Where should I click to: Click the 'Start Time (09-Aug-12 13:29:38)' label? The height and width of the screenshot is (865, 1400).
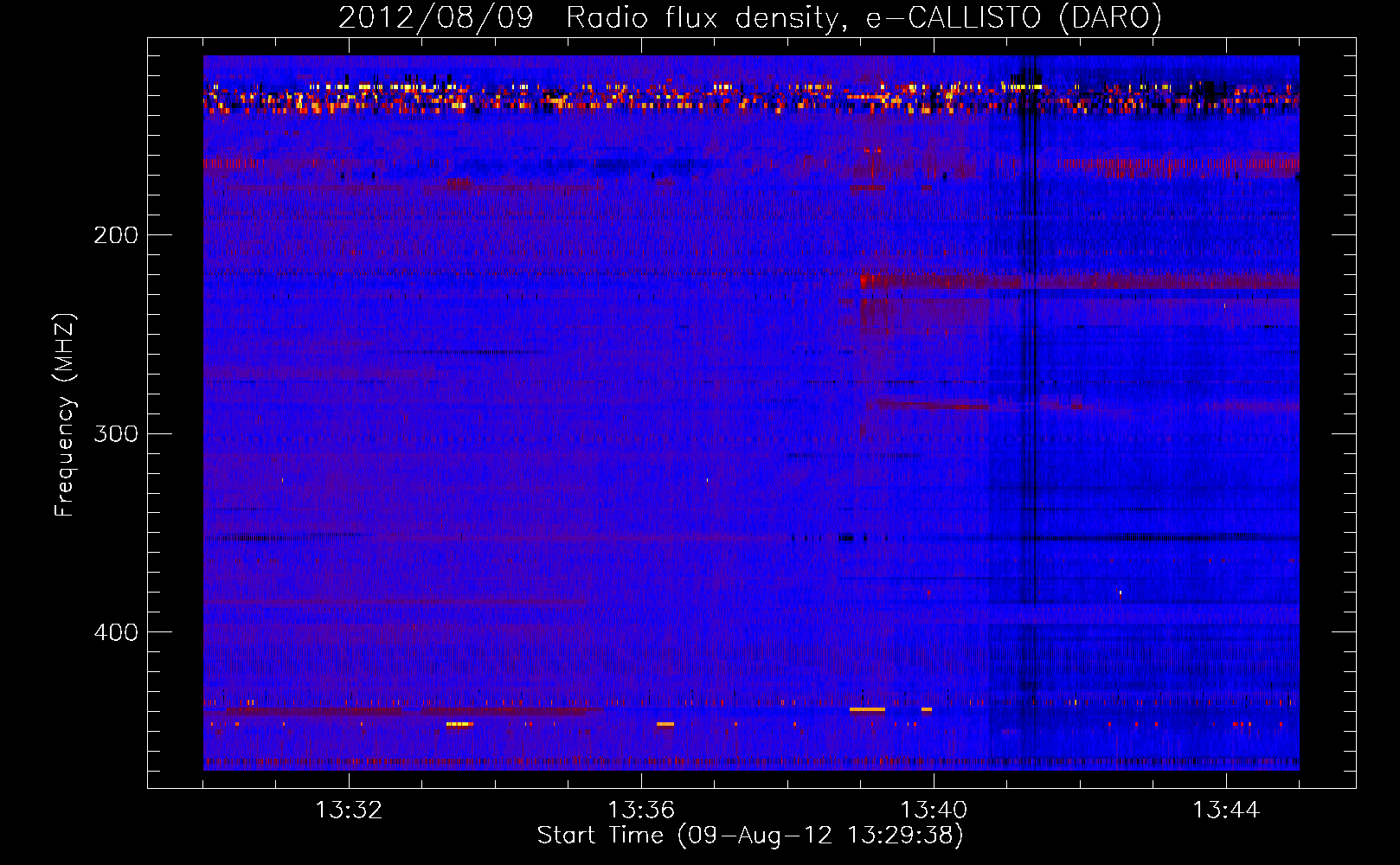pos(750,836)
